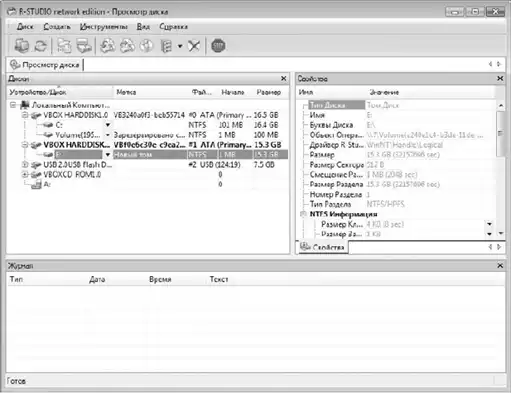The width and height of the screenshot is (511, 393).
Task: Collapse the Локальный Компьютер tree node
Action: 13,105
